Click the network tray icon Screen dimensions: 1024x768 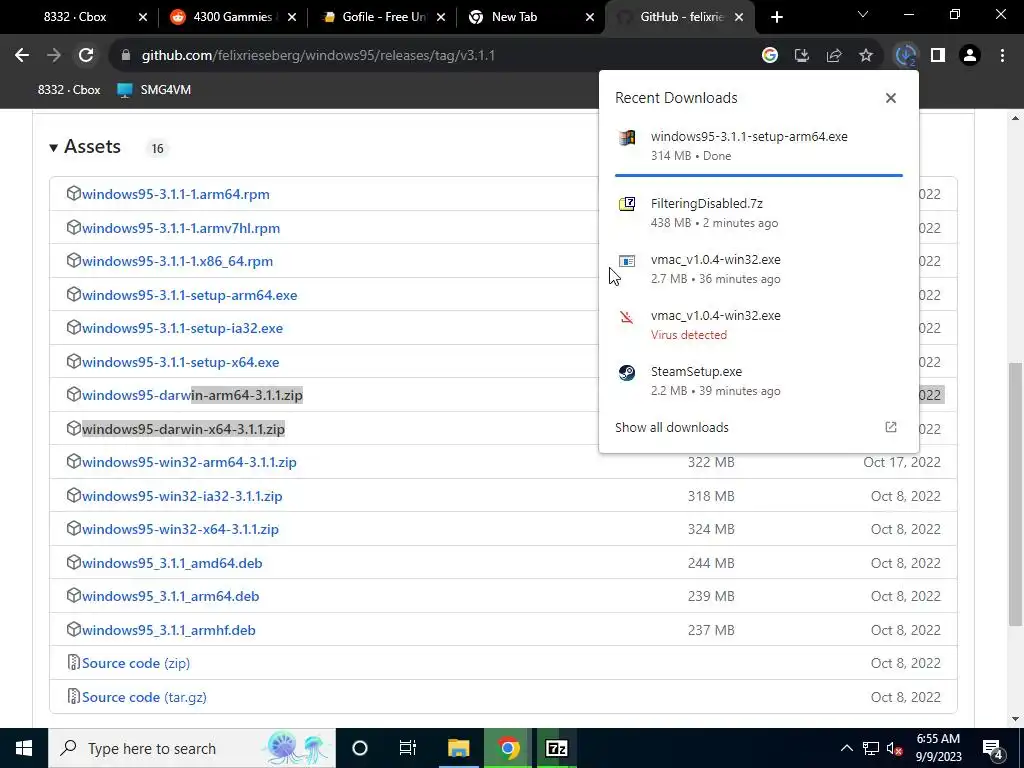coord(871,749)
